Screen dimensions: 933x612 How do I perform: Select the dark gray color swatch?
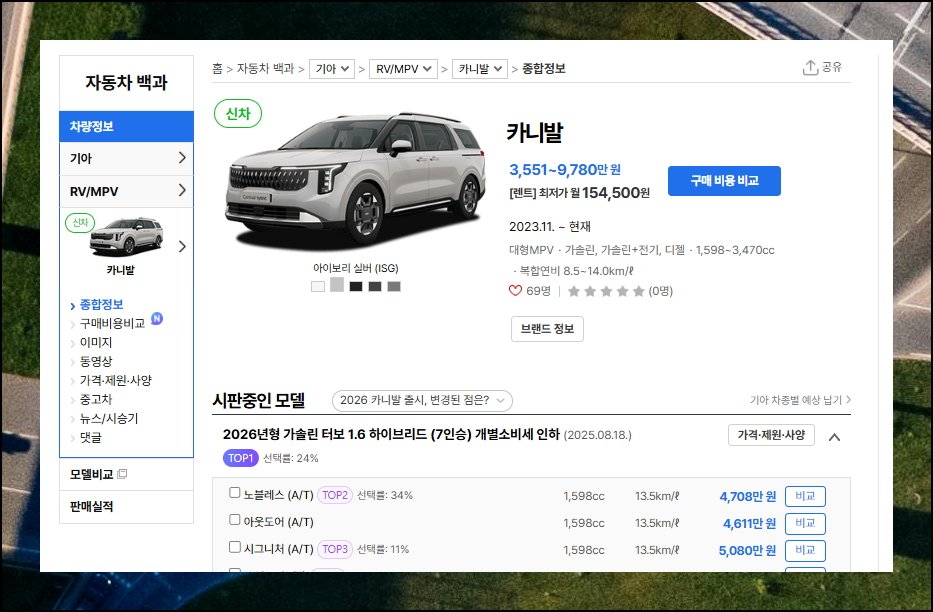pos(375,286)
